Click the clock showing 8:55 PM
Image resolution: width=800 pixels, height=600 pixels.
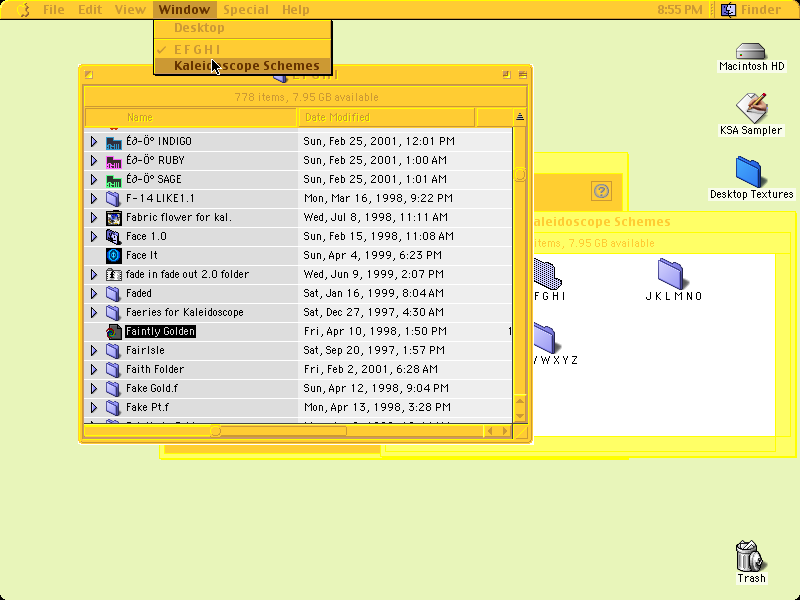679,10
